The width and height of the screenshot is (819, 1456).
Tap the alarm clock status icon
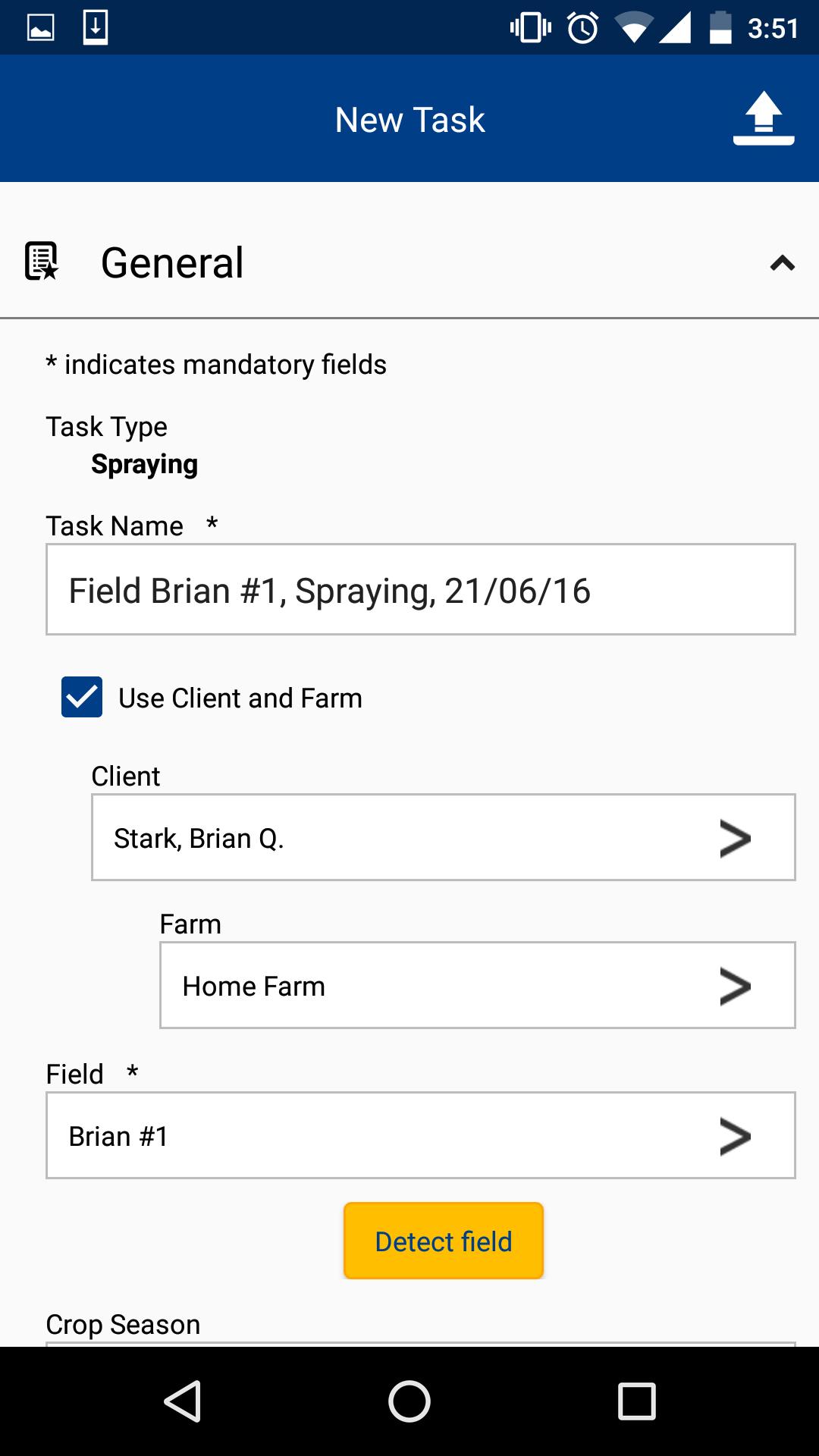tap(582, 28)
